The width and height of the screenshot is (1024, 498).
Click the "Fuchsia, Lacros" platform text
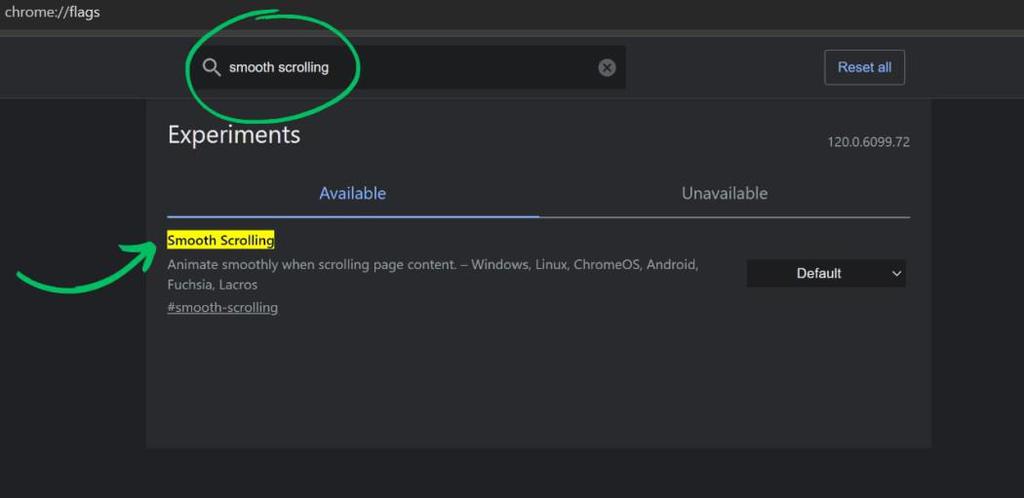click(x=212, y=285)
